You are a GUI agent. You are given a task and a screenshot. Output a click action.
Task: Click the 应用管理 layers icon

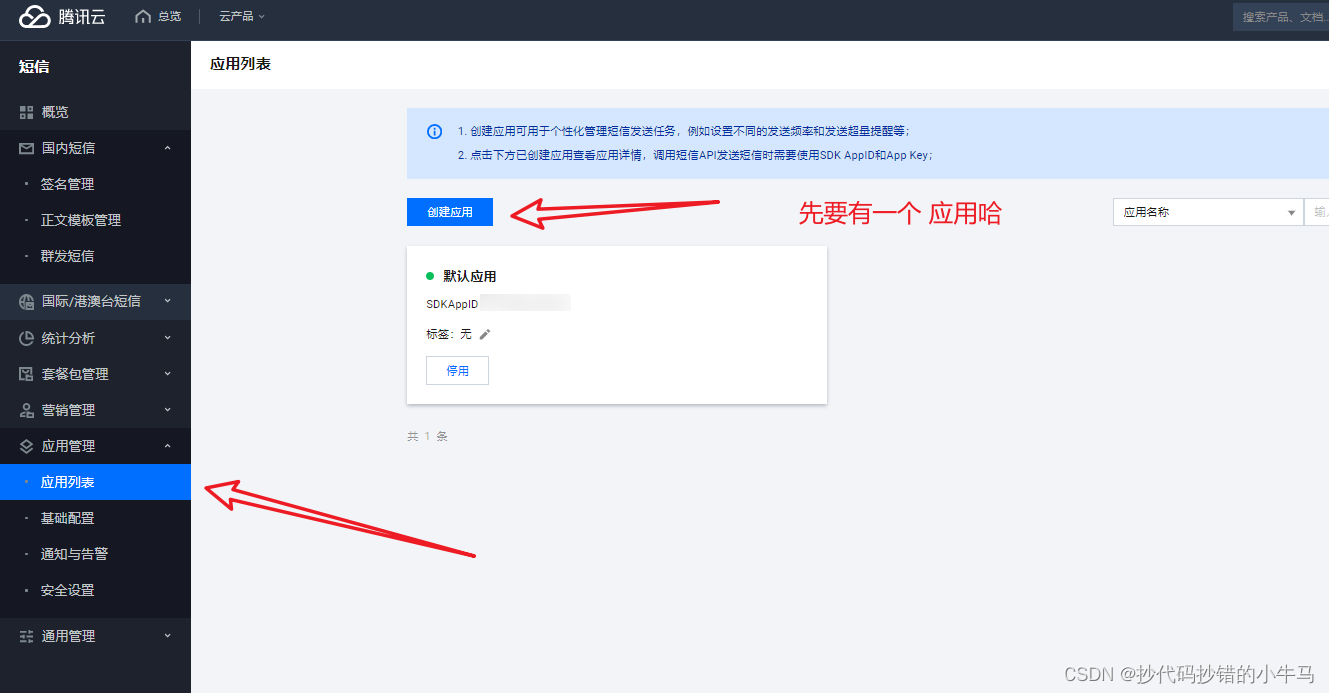(27, 446)
